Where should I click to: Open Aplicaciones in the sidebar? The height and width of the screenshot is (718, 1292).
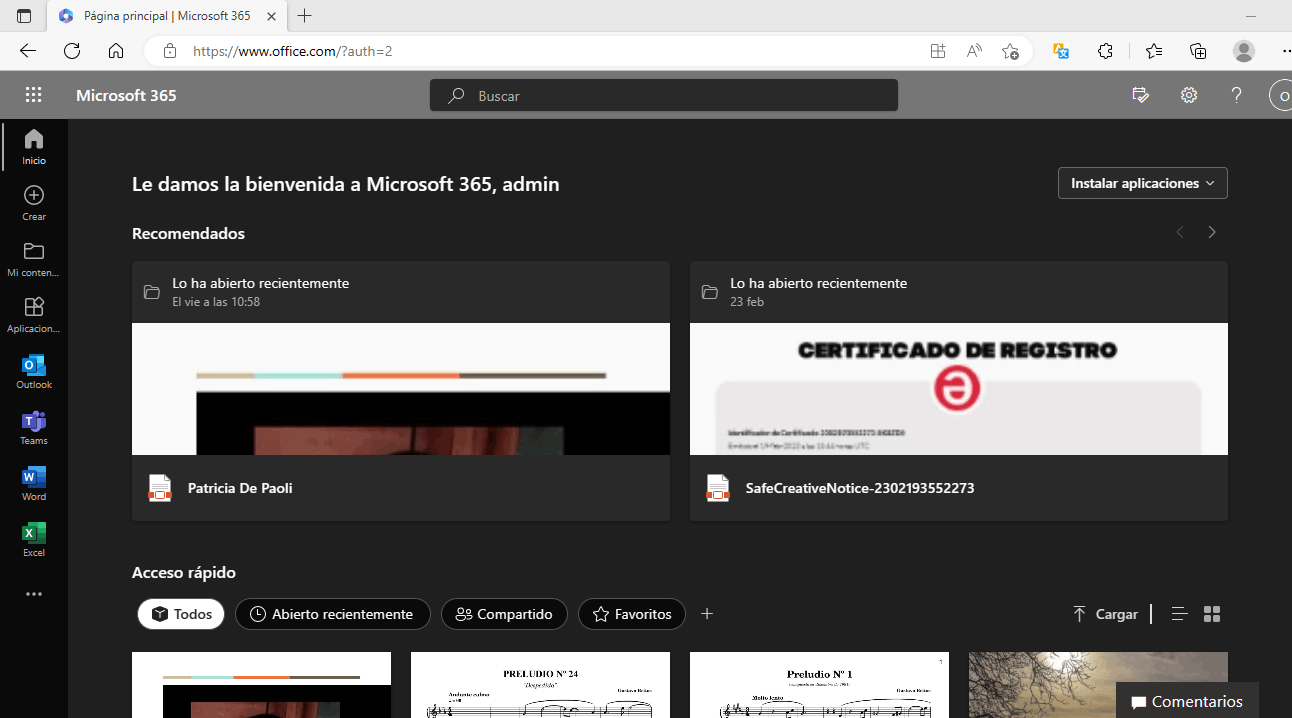(34, 314)
